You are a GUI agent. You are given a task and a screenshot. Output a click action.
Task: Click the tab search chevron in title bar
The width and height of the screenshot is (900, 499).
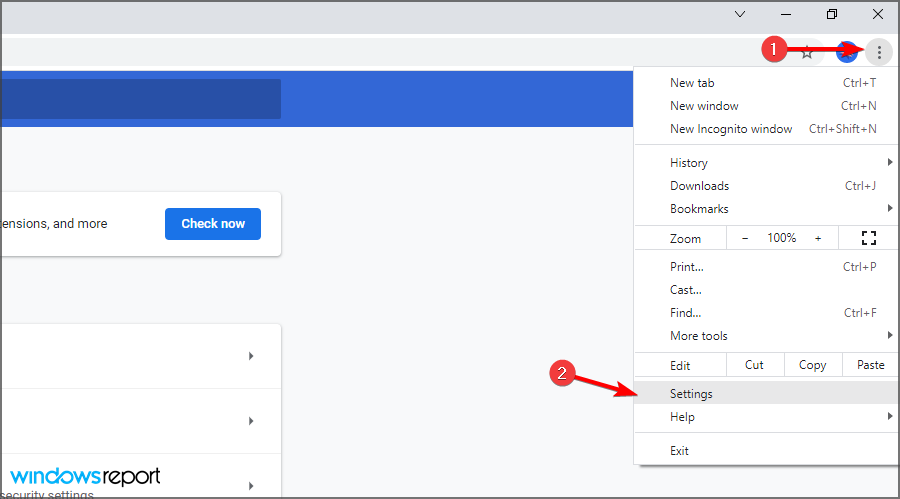tap(740, 14)
